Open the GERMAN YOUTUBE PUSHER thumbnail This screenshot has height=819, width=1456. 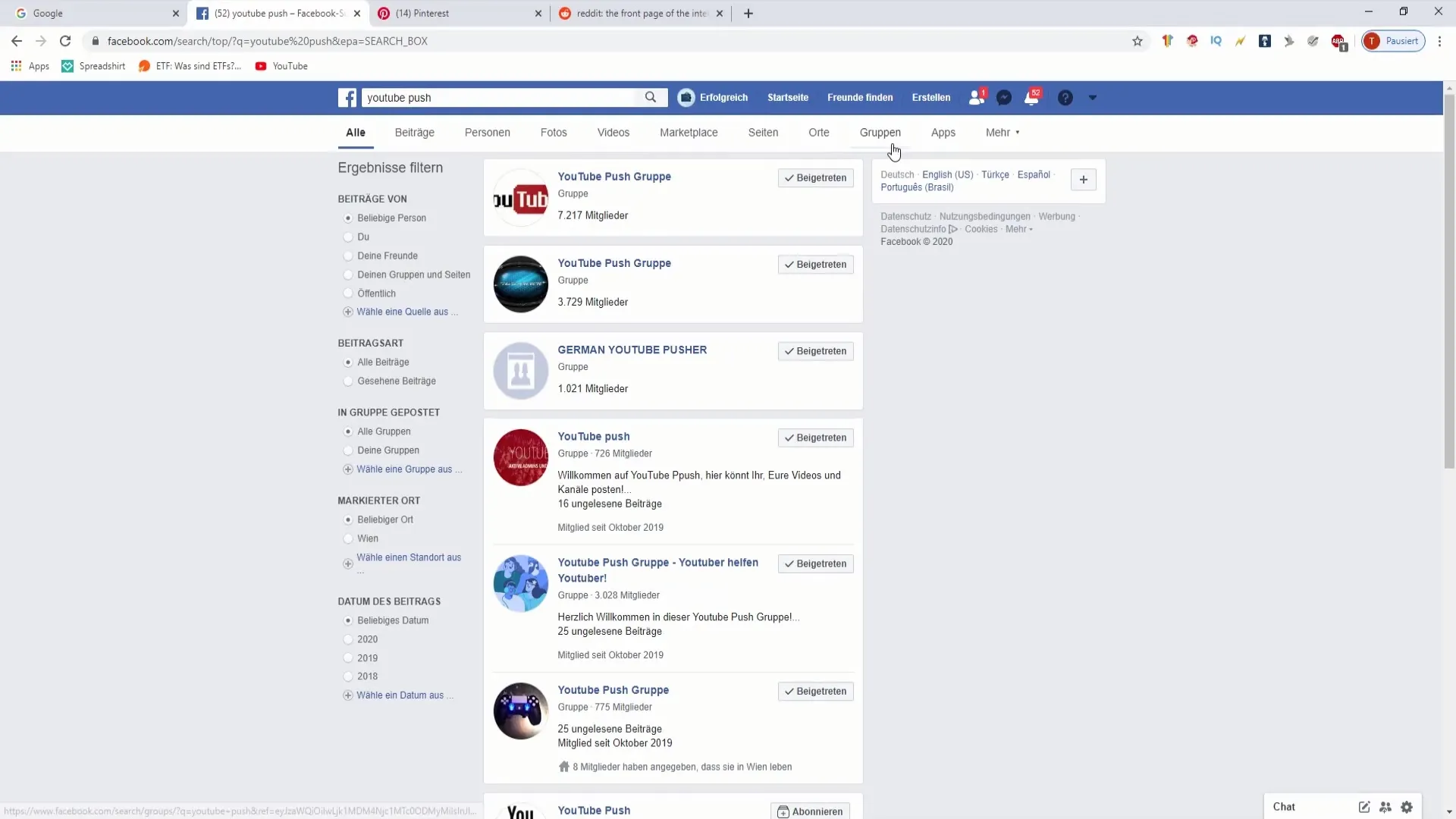521,371
